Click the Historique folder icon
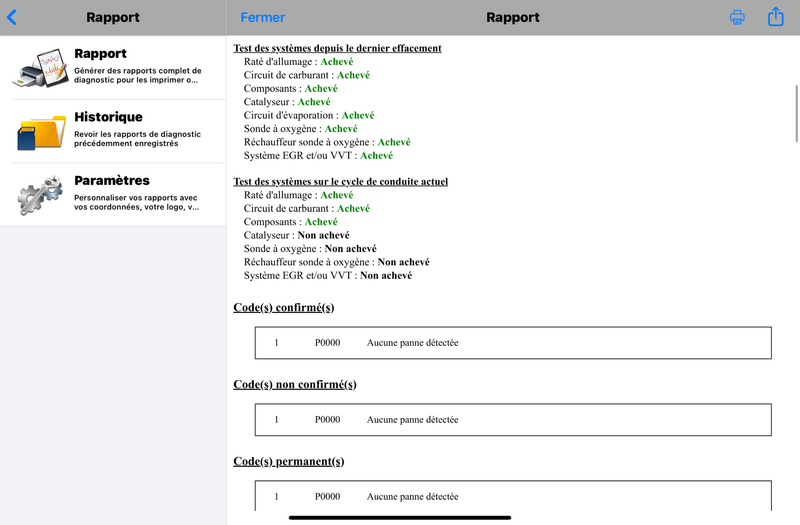This screenshot has width=800, height=525. tap(41, 132)
